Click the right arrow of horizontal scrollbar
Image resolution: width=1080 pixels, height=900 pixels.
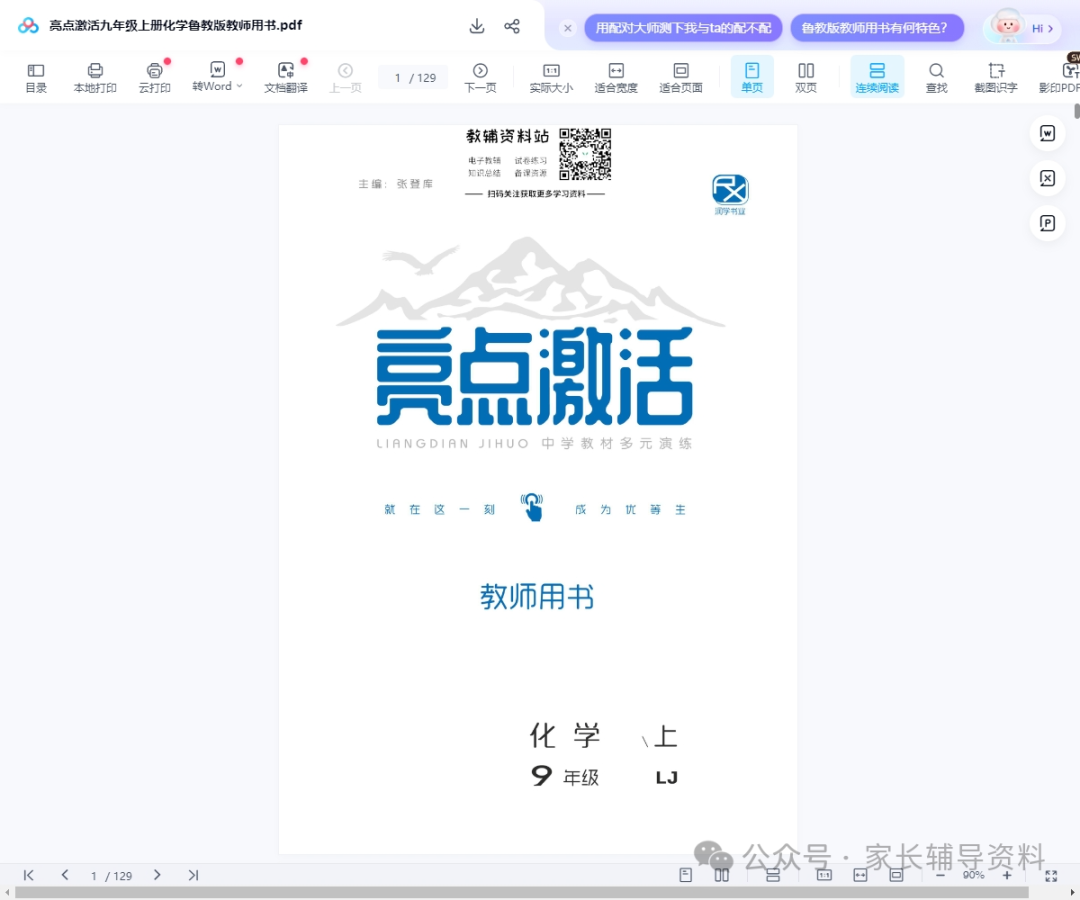pyautogui.click(x=1072, y=892)
